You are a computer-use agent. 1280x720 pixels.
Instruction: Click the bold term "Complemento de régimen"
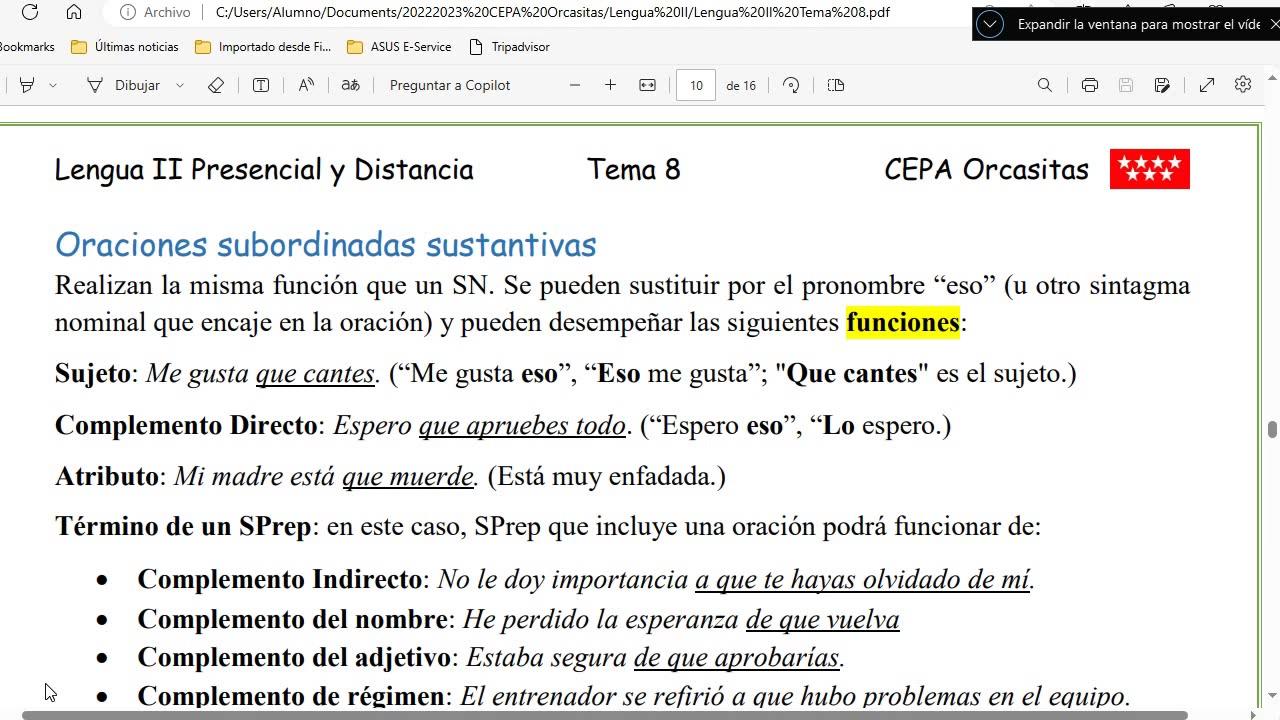click(x=291, y=695)
